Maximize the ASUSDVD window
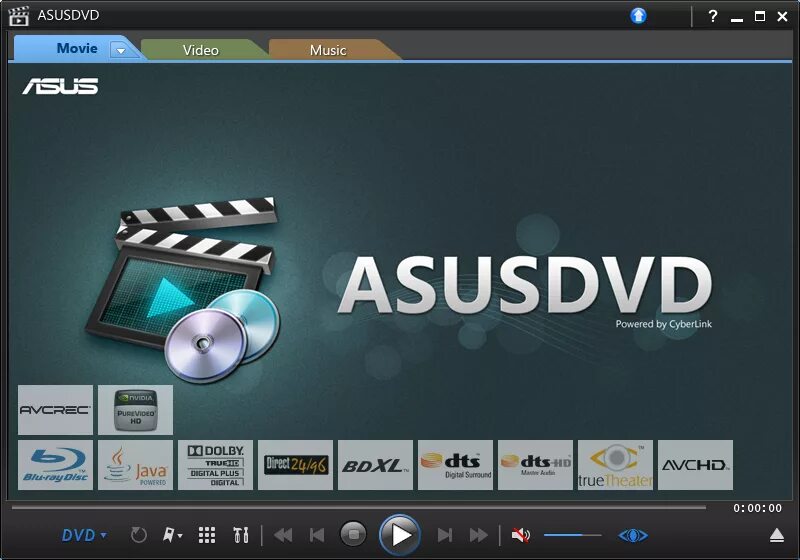800x560 pixels. (760, 16)
